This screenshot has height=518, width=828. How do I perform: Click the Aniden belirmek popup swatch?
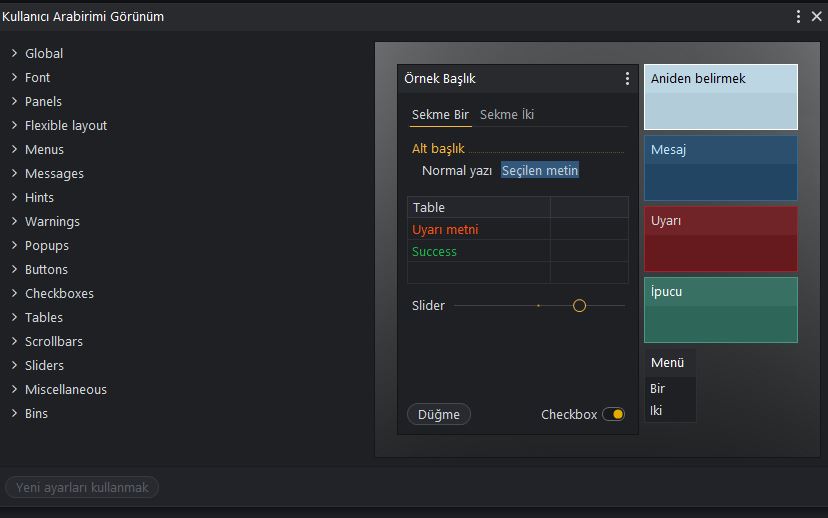click(721, 97)
